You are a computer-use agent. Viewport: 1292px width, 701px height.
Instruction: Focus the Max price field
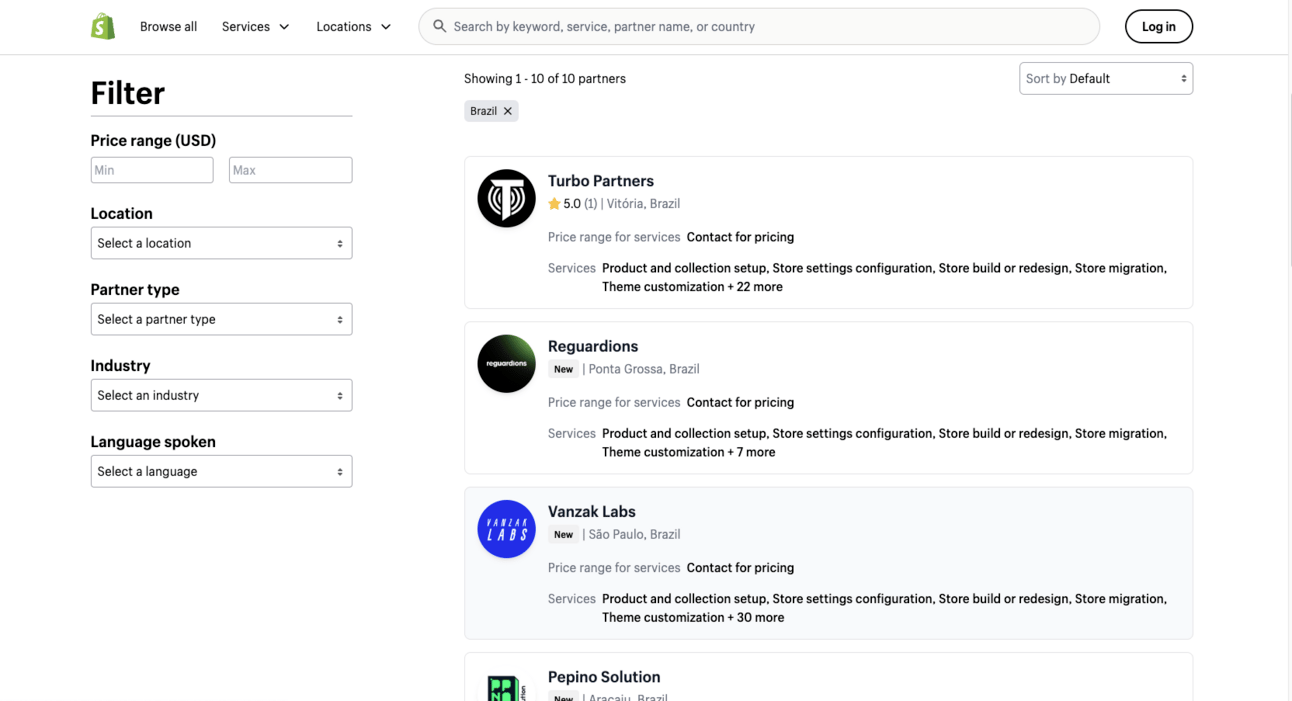290,170
